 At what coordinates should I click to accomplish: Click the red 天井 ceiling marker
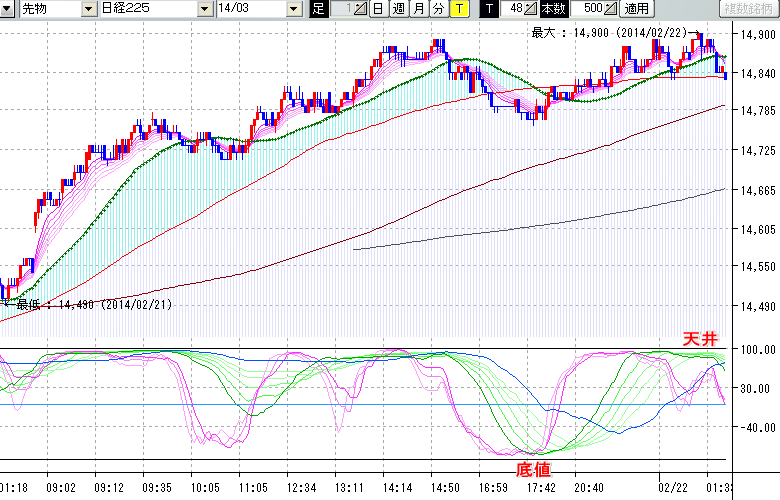(697, 339)
